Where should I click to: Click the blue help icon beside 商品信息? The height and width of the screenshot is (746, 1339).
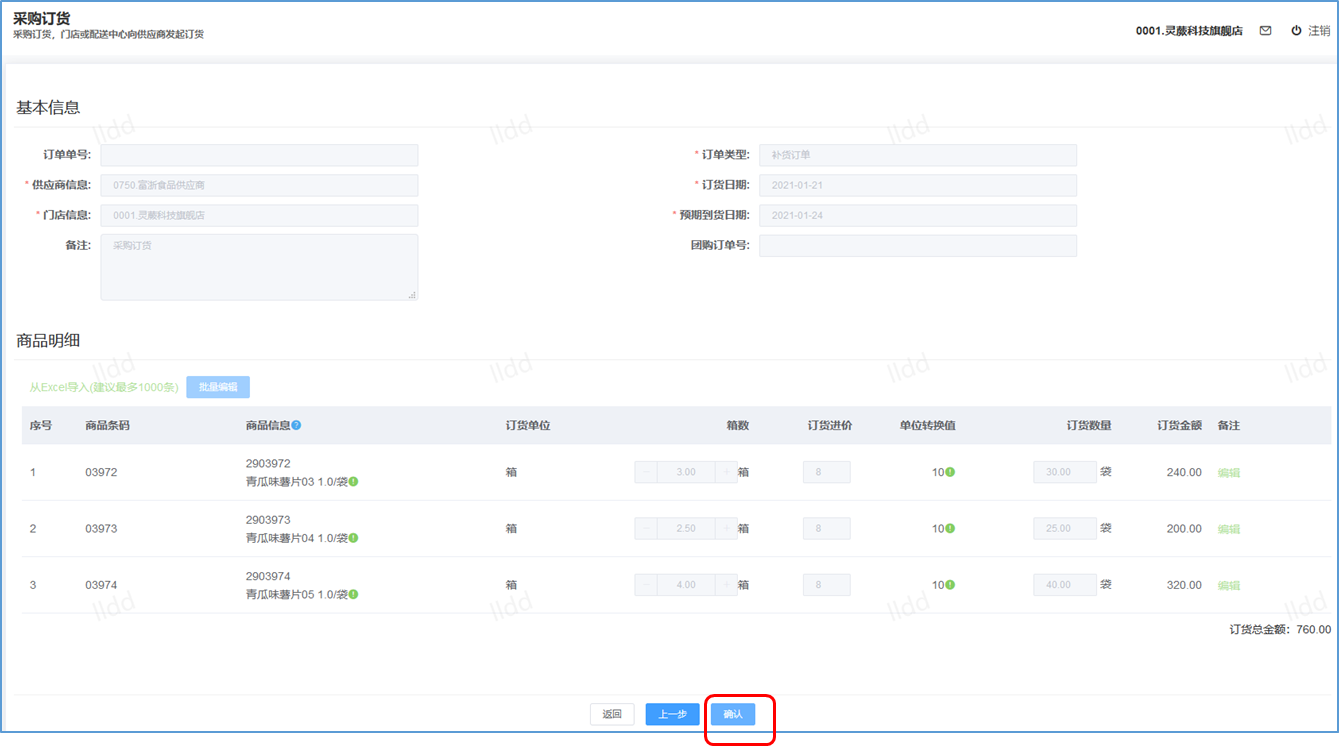[x=296, y=425]
